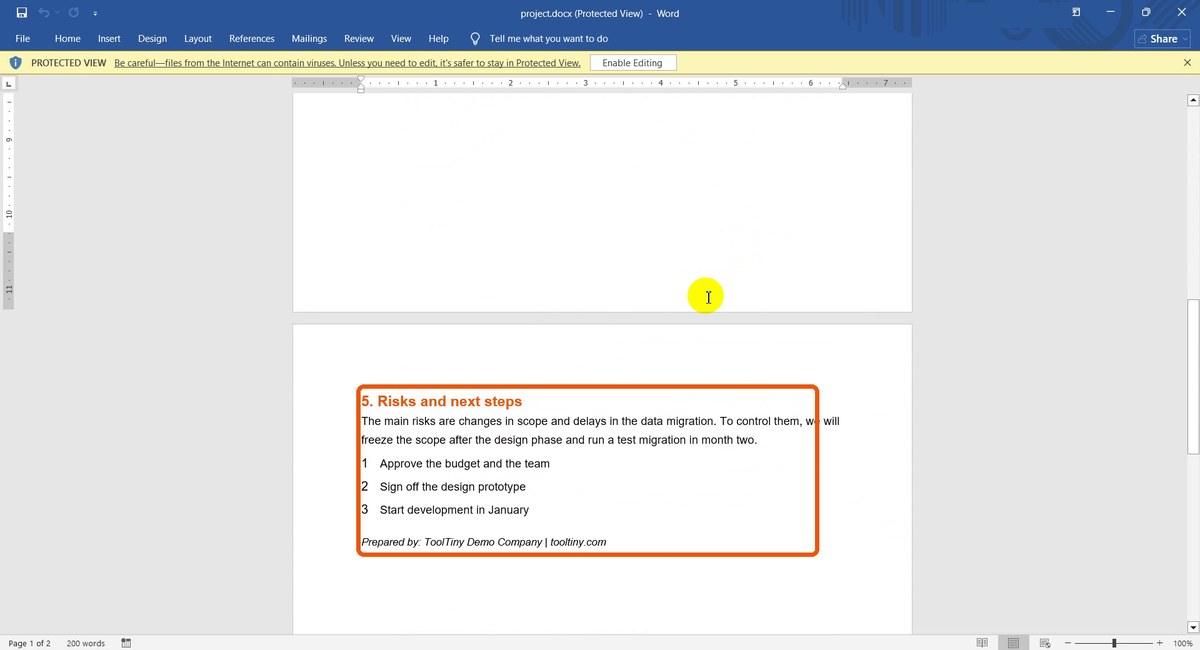Click the 100% zoom level
1200x650 pixels.
1182,643
